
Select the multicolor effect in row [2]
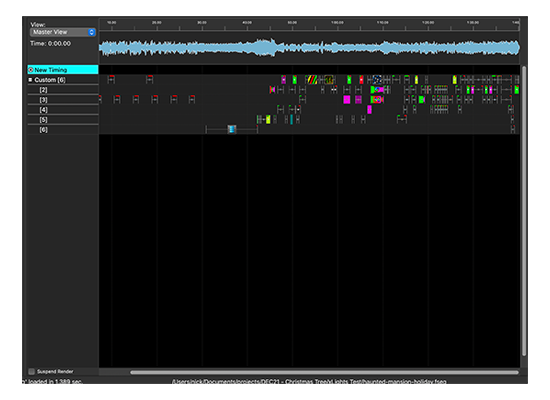pos(377,89)
